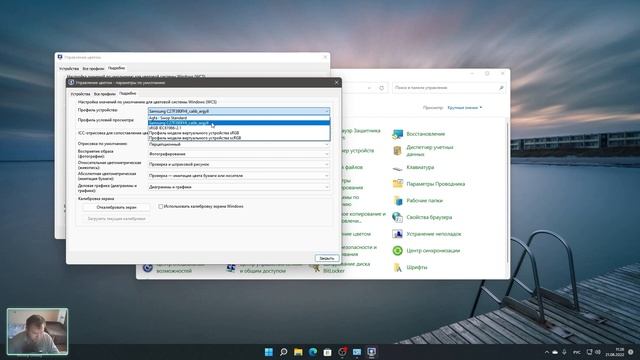Click the Откалибровать экран button
640x360 pixels.
pyautogui.click(x=116, y=207)
